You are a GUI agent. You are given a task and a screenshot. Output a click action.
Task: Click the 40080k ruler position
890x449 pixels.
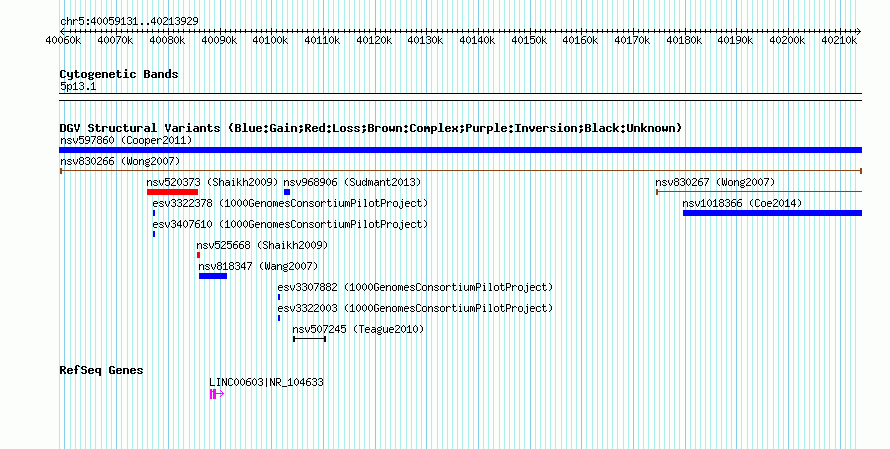[167, 40]
